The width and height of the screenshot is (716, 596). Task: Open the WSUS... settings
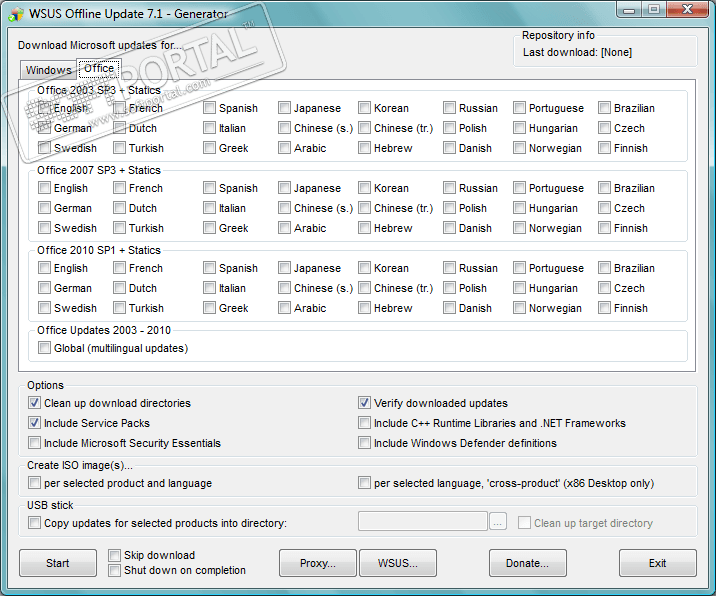click(398, 563)
